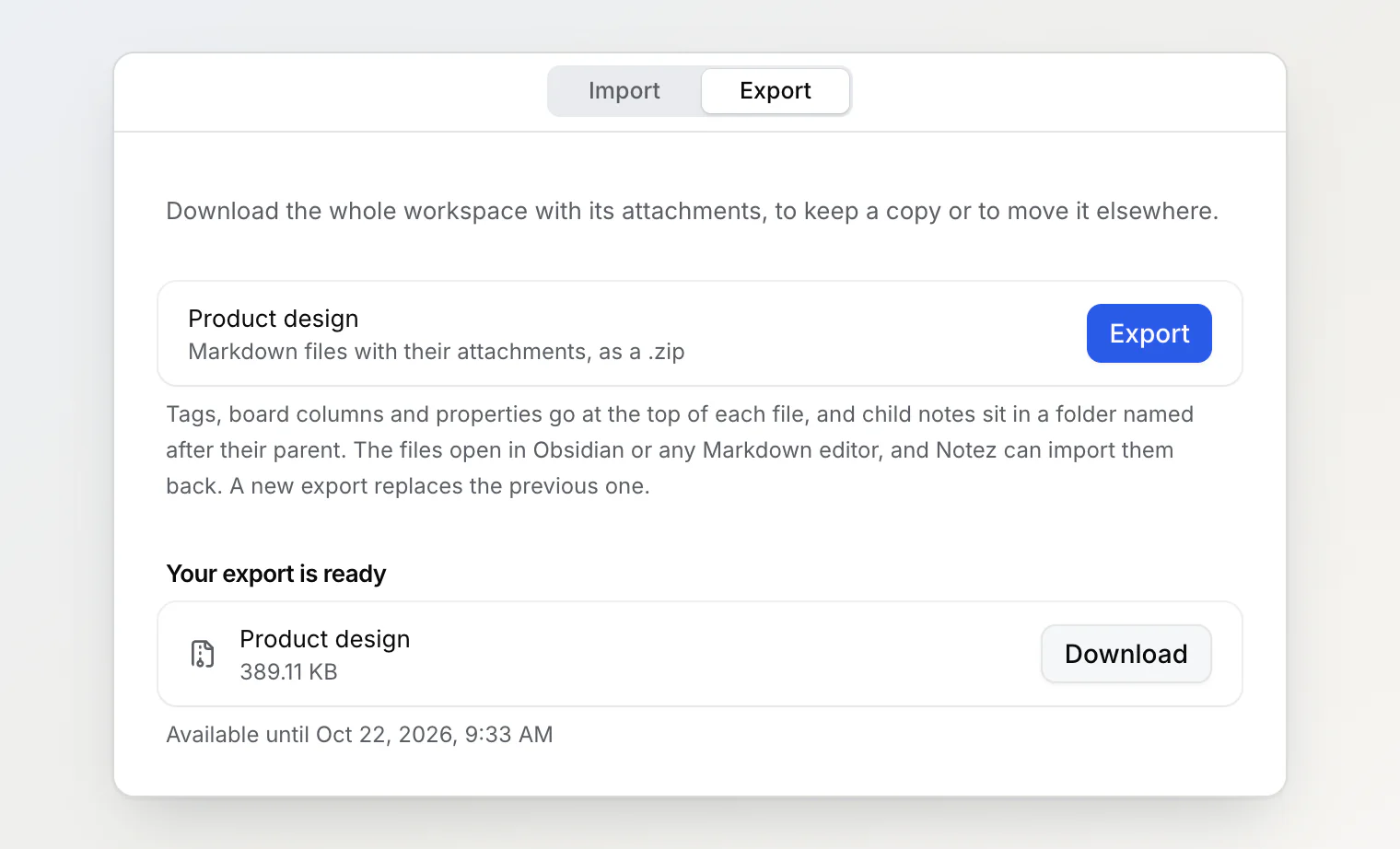The width and height of the screenshot is (1400, 849).
Task: Click 'Product design' title beside Export button
Action: (274, 319)
